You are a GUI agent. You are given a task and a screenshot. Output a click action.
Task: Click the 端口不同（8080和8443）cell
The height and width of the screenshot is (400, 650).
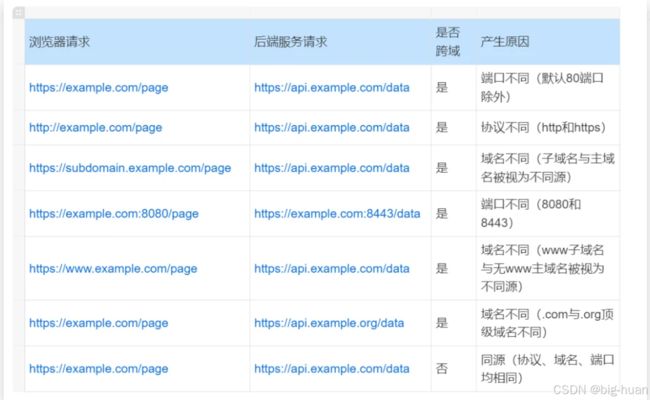548,213
